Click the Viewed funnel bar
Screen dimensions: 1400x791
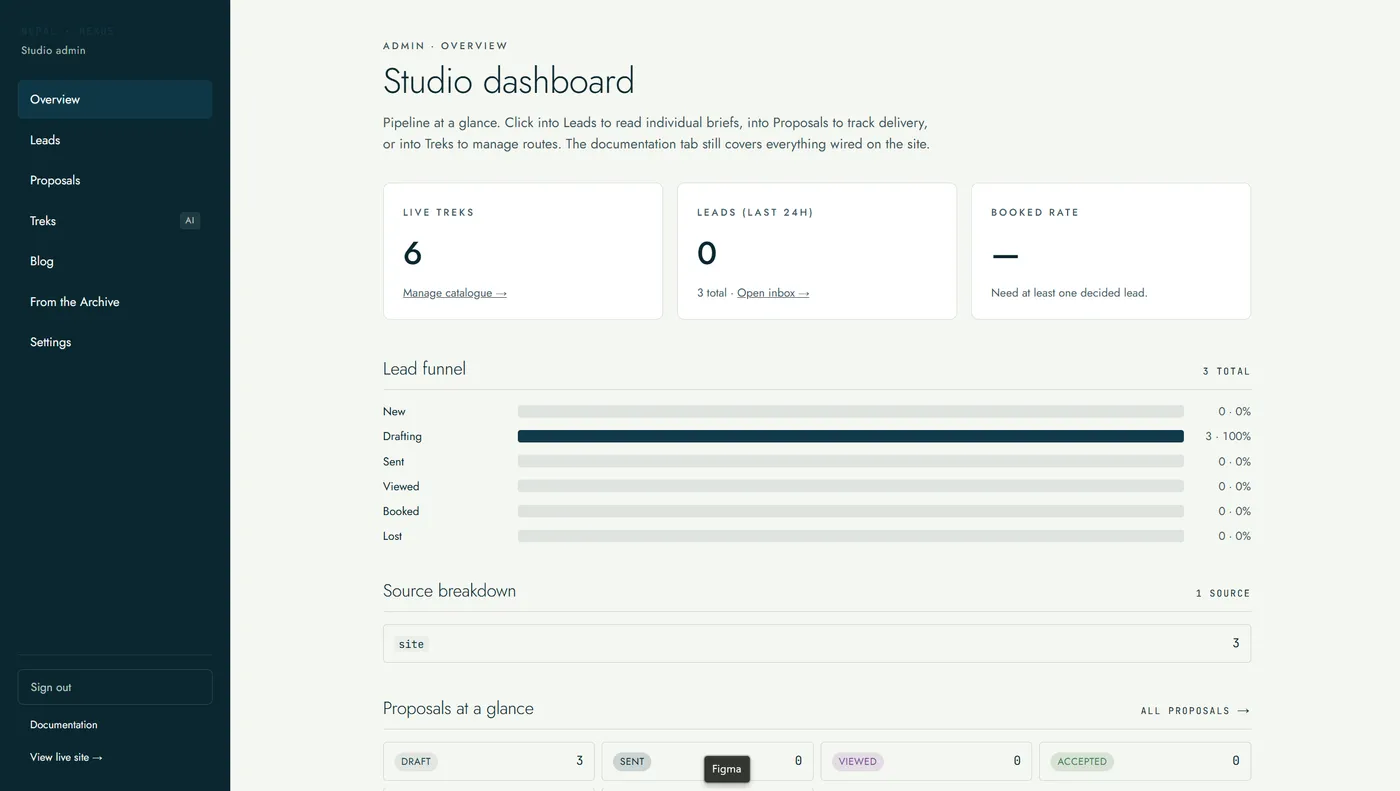pos(851,486)
